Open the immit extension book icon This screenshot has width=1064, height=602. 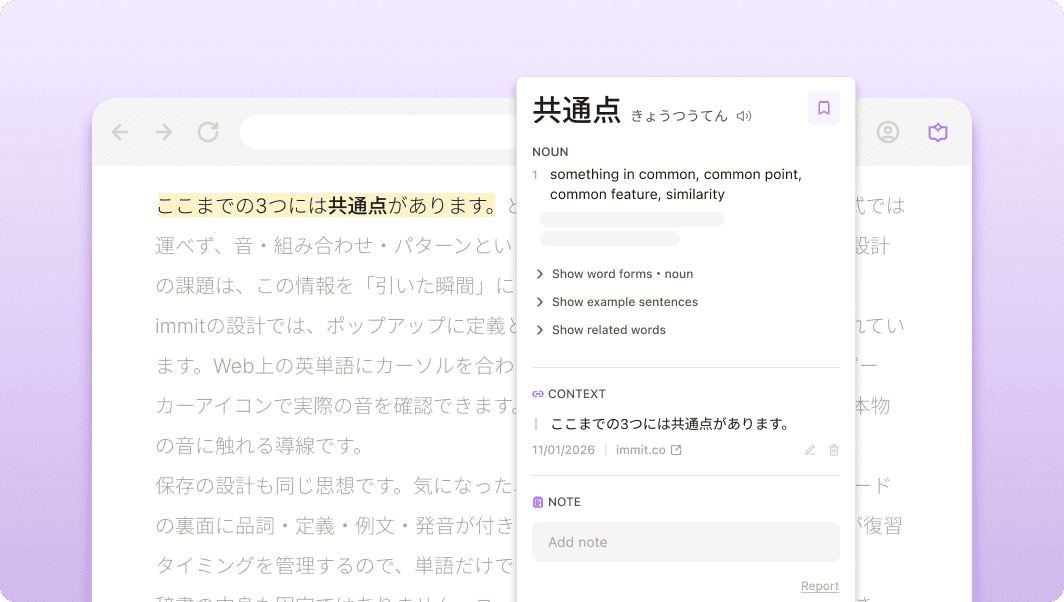(x=938, y=132)
